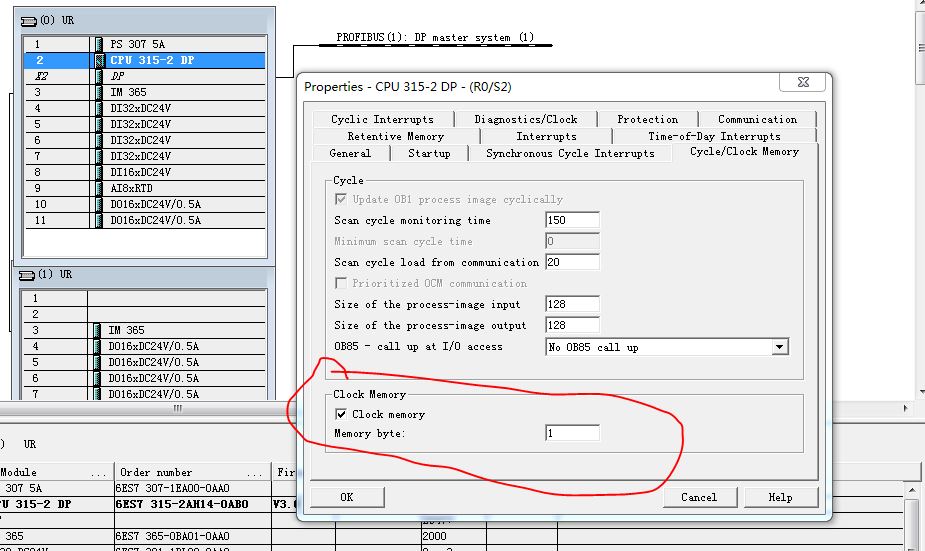
Task: Click the DP interface icon in row X2
Action: click(x=99, y=76)
